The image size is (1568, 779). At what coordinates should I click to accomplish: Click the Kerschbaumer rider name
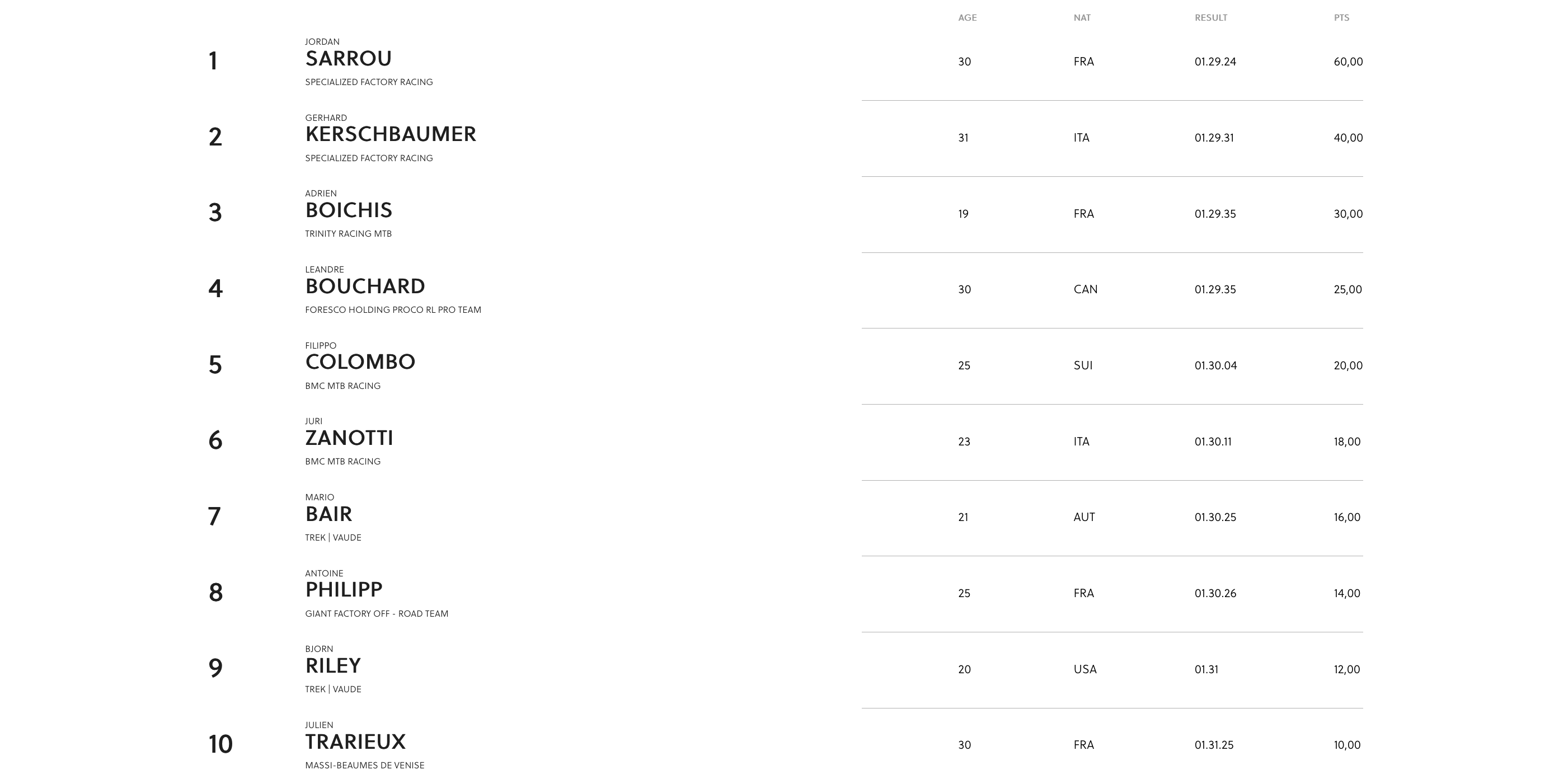click(x=390, y=134)
